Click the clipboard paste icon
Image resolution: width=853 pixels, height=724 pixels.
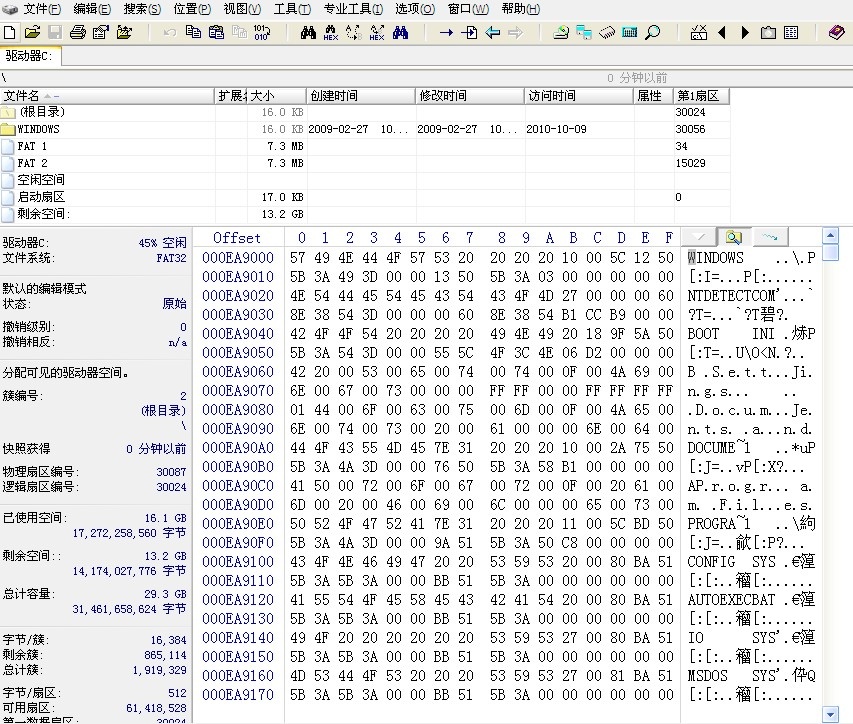click(x=216, y=33)
